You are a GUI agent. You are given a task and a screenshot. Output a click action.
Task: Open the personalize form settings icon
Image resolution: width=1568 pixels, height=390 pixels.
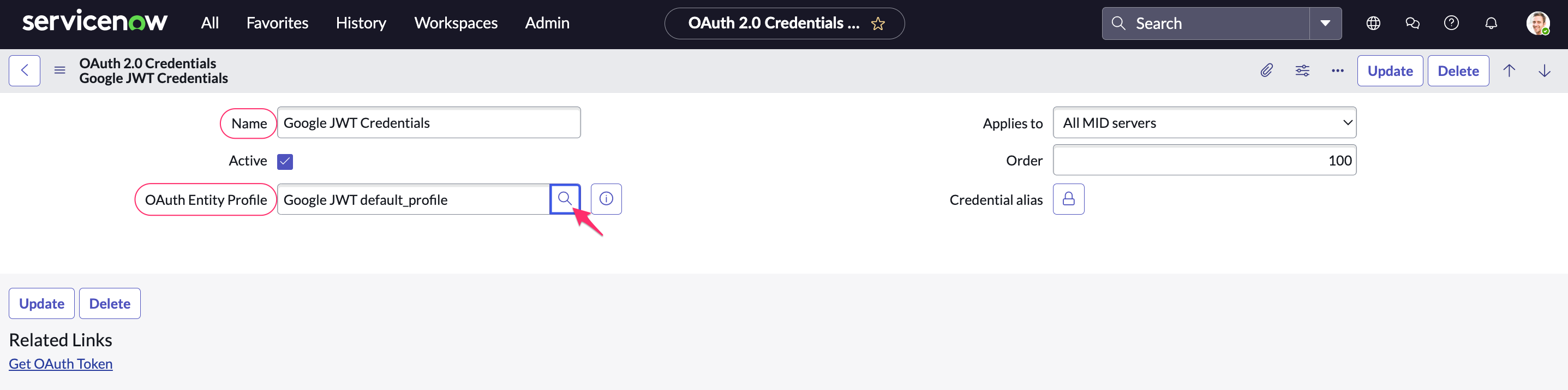tap(1302, 70)
